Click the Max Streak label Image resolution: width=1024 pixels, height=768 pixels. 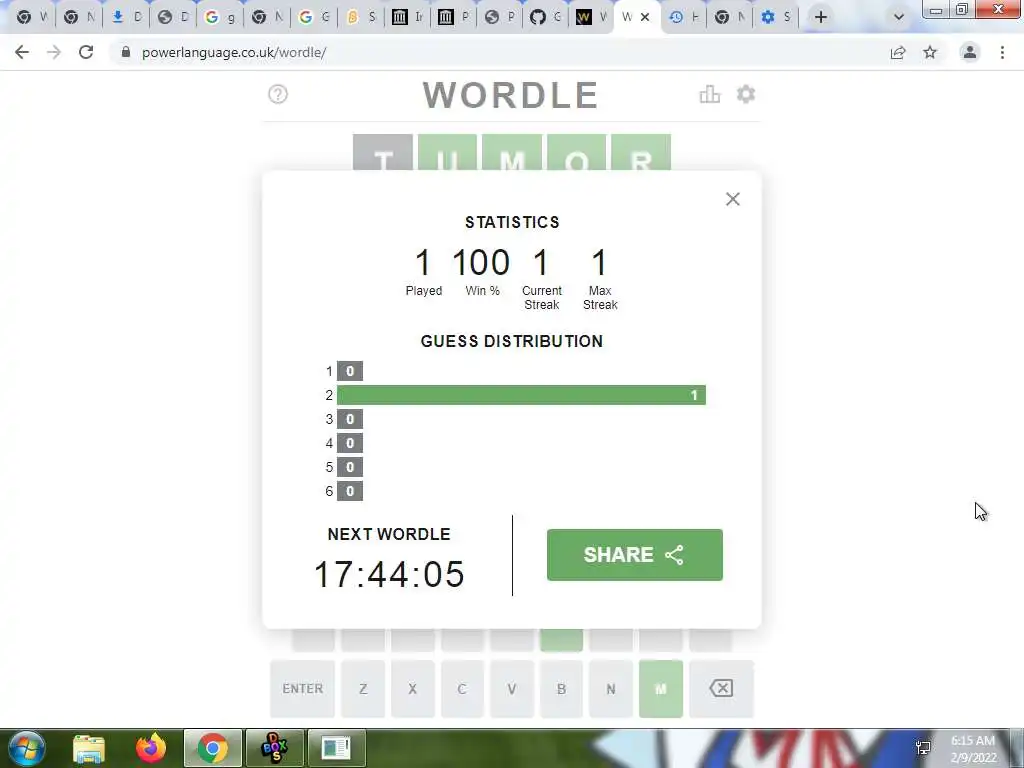pos(600,298)
